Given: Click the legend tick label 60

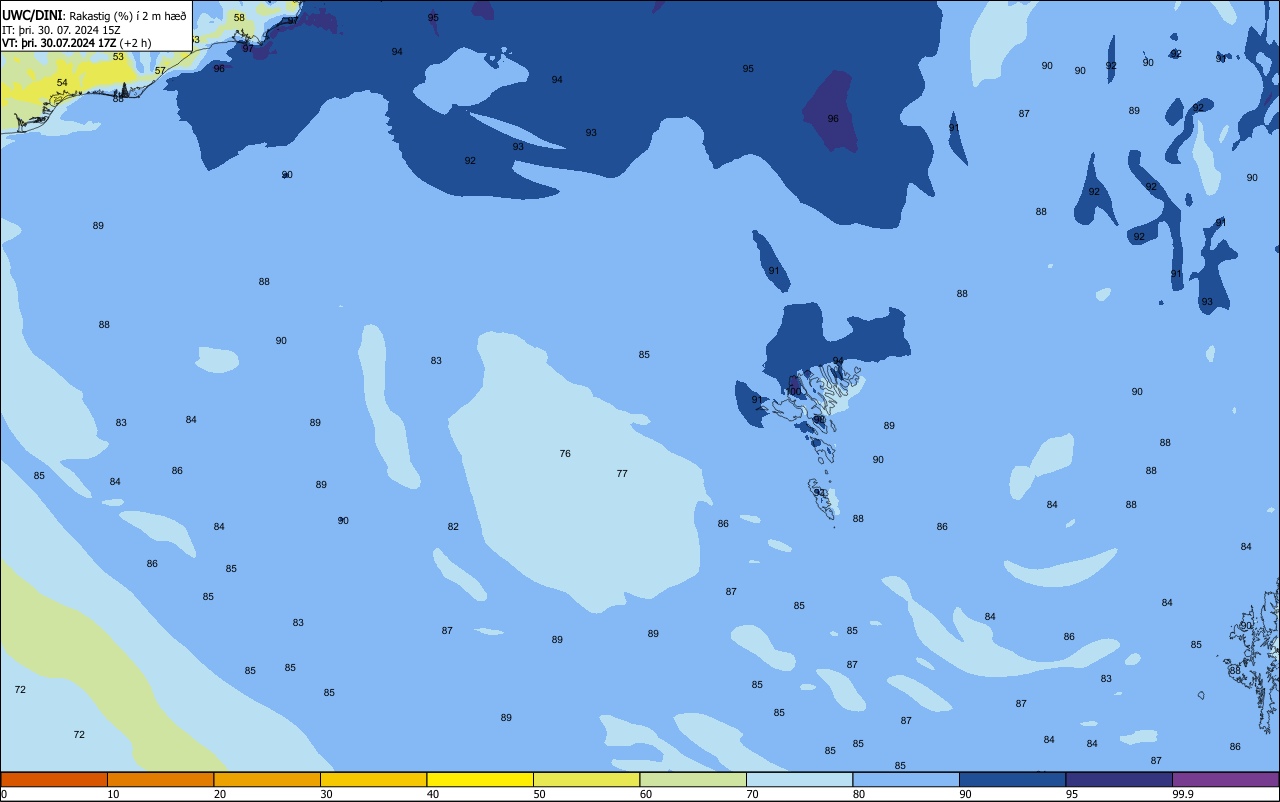Looking at the screenshot, I should [x=646, y=794].
